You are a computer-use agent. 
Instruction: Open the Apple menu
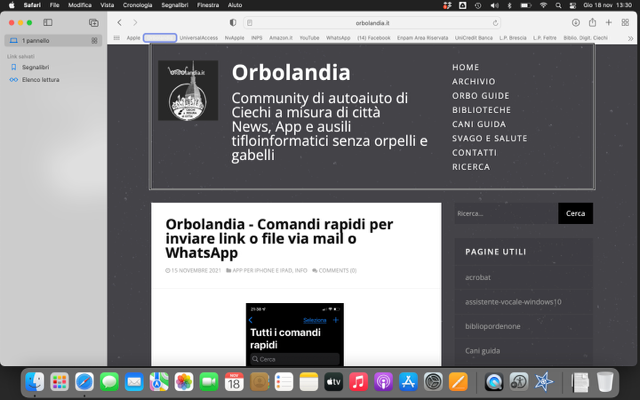(11, 5)
